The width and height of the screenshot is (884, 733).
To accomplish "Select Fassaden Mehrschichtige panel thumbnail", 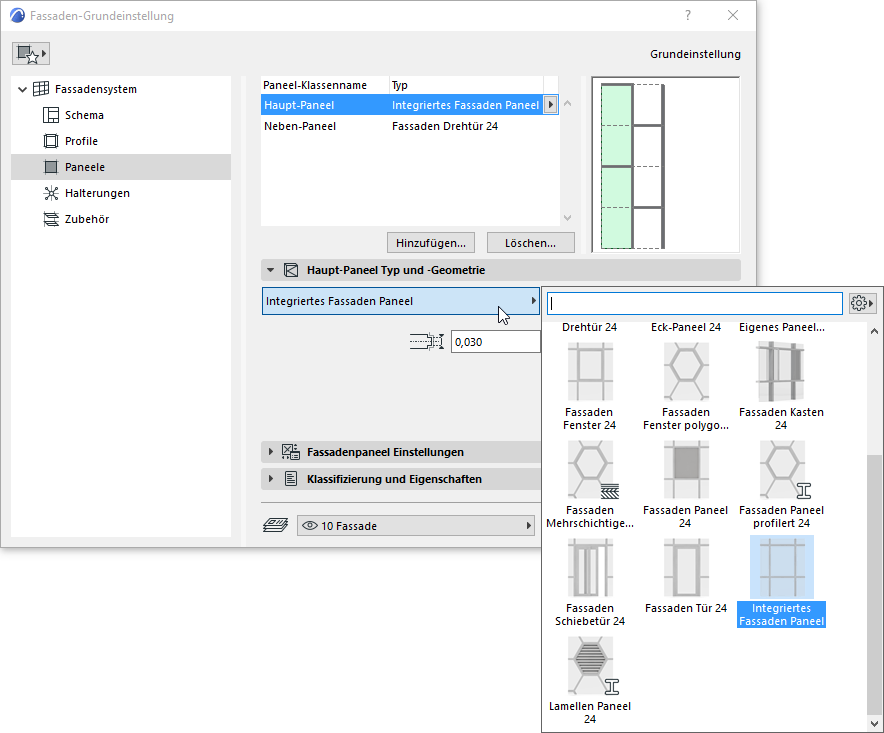I will 592,470.
